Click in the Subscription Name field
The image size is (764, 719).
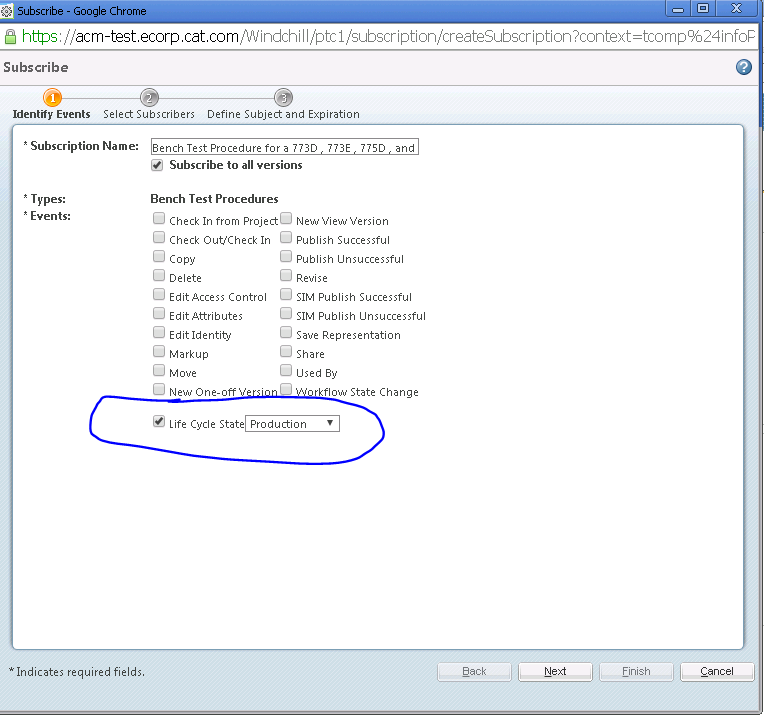(284, 147)
